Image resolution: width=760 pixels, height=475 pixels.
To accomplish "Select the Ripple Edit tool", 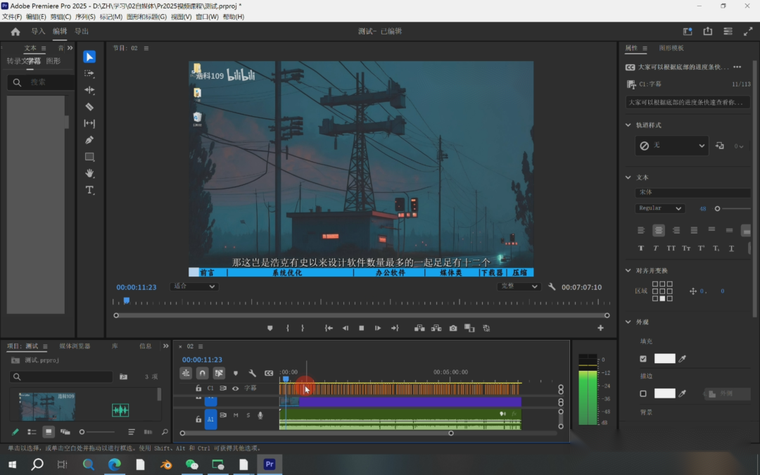I will (89, 90).
